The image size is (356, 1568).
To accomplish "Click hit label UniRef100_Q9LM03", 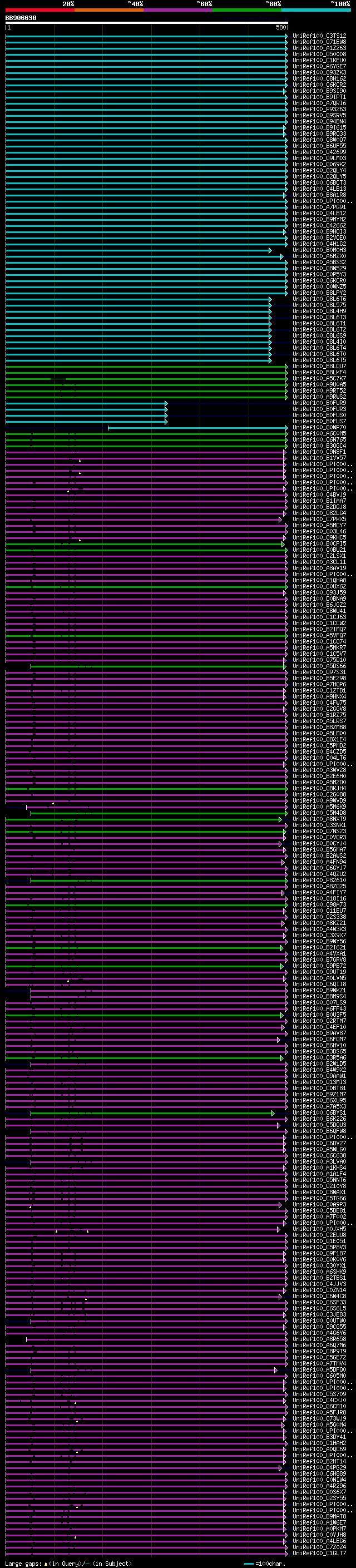I will [x=319, y=159].
